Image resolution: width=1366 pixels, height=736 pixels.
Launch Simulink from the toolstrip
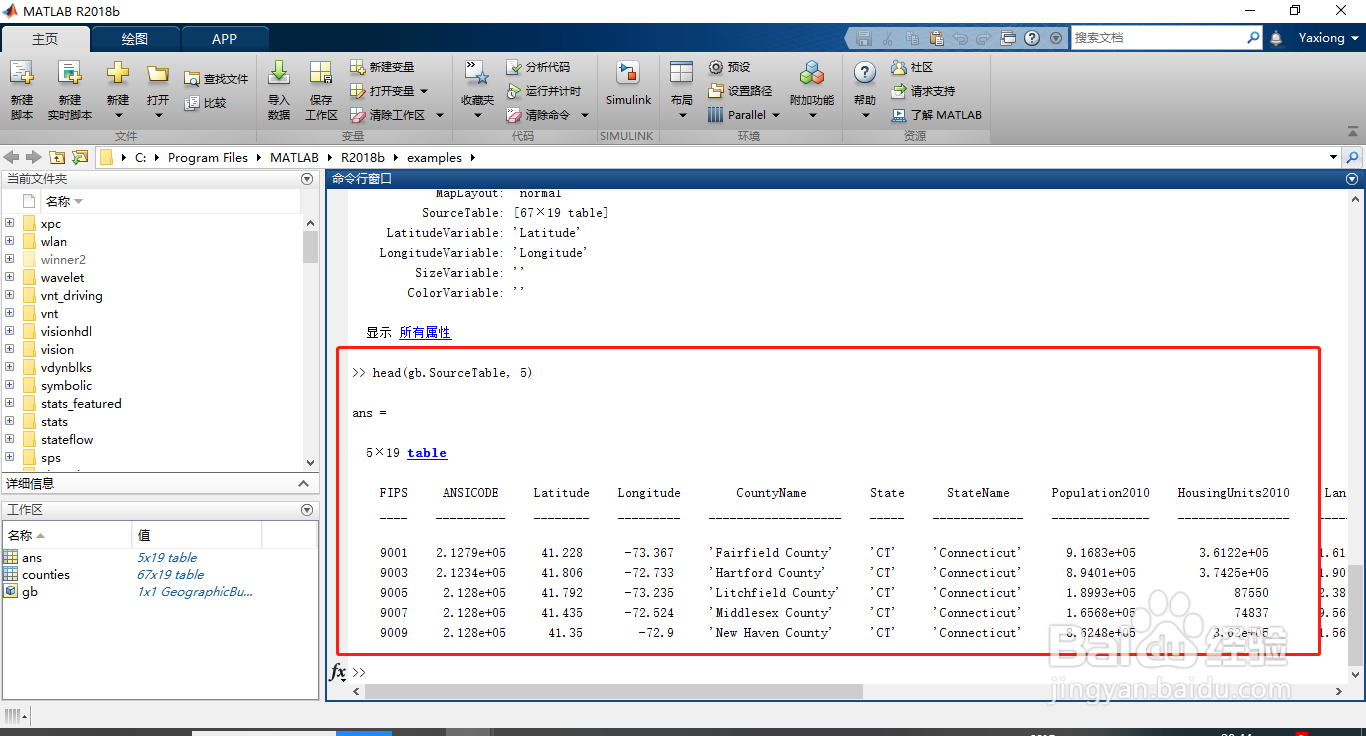[628, 82]
